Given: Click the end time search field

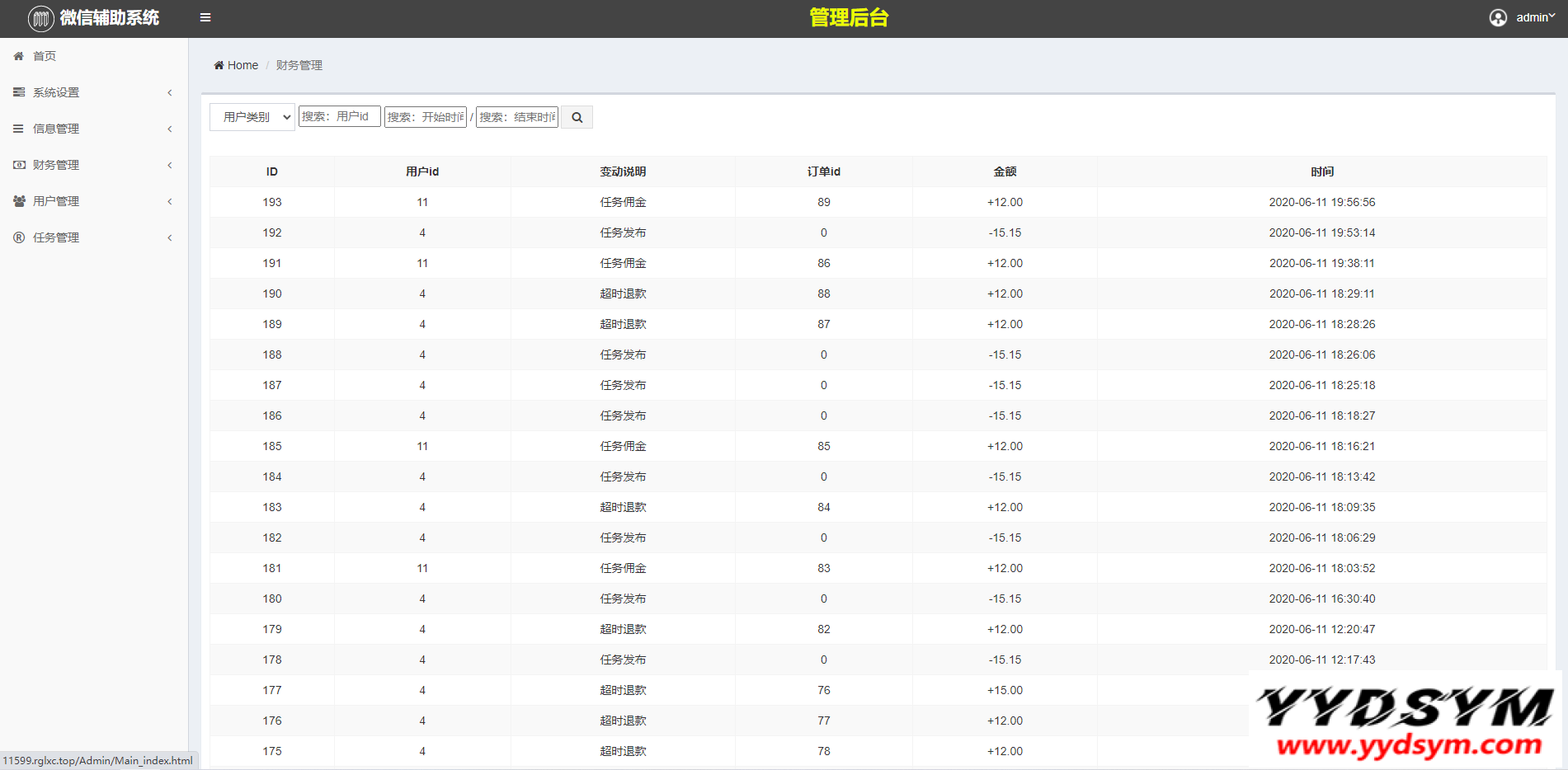Looking at the screenshot, I should click(x=517, y=117).
